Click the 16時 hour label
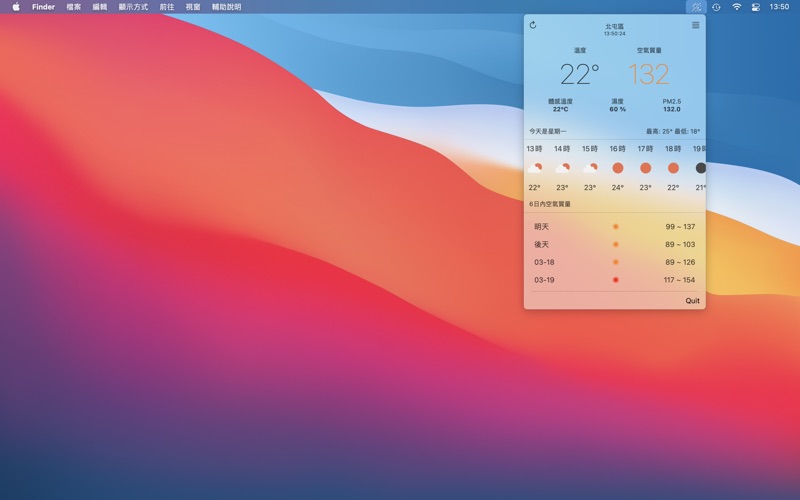This screenshot has width=800, height=500. [617, 148]
